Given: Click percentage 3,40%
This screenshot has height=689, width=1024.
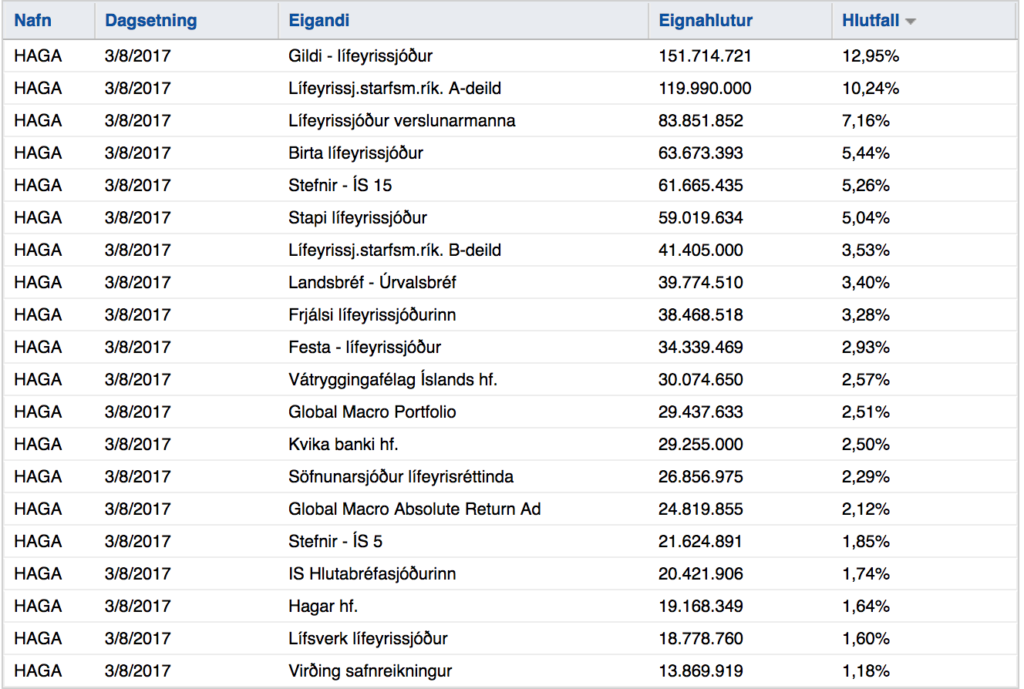Looking at the screenshot, I should pos(866,282).
